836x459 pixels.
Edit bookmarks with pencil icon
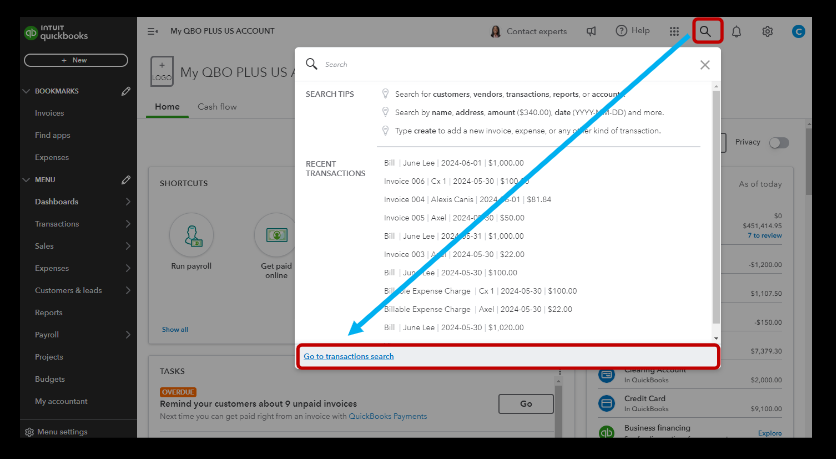(126, 91)
